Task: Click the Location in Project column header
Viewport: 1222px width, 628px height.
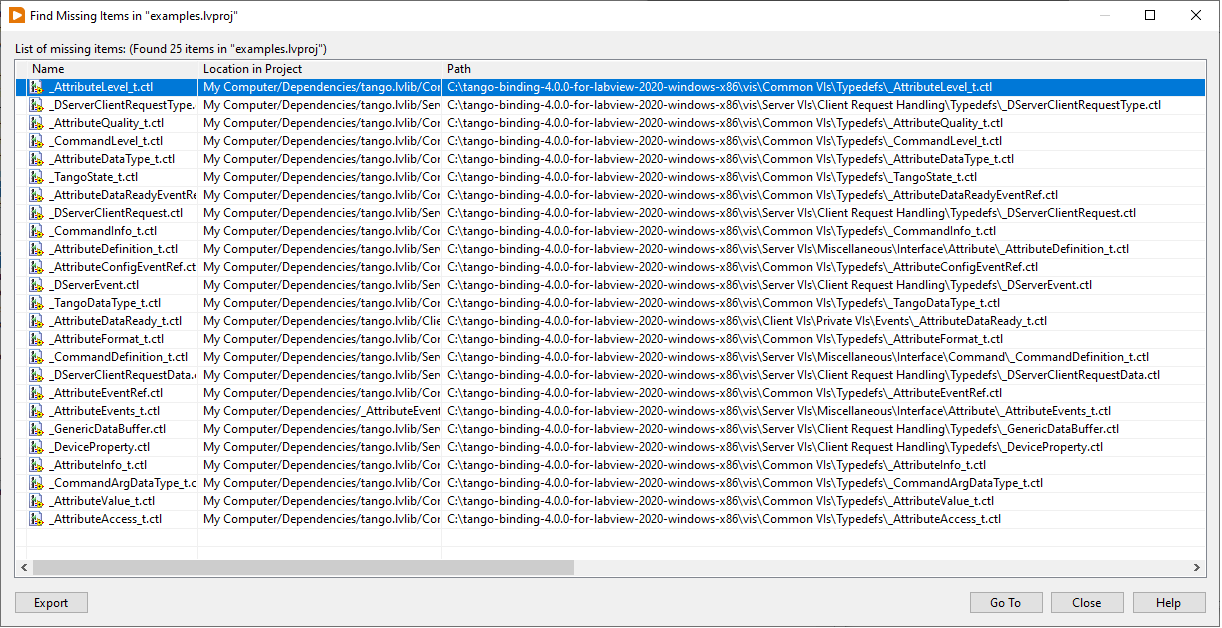Action: coord(320,69)
